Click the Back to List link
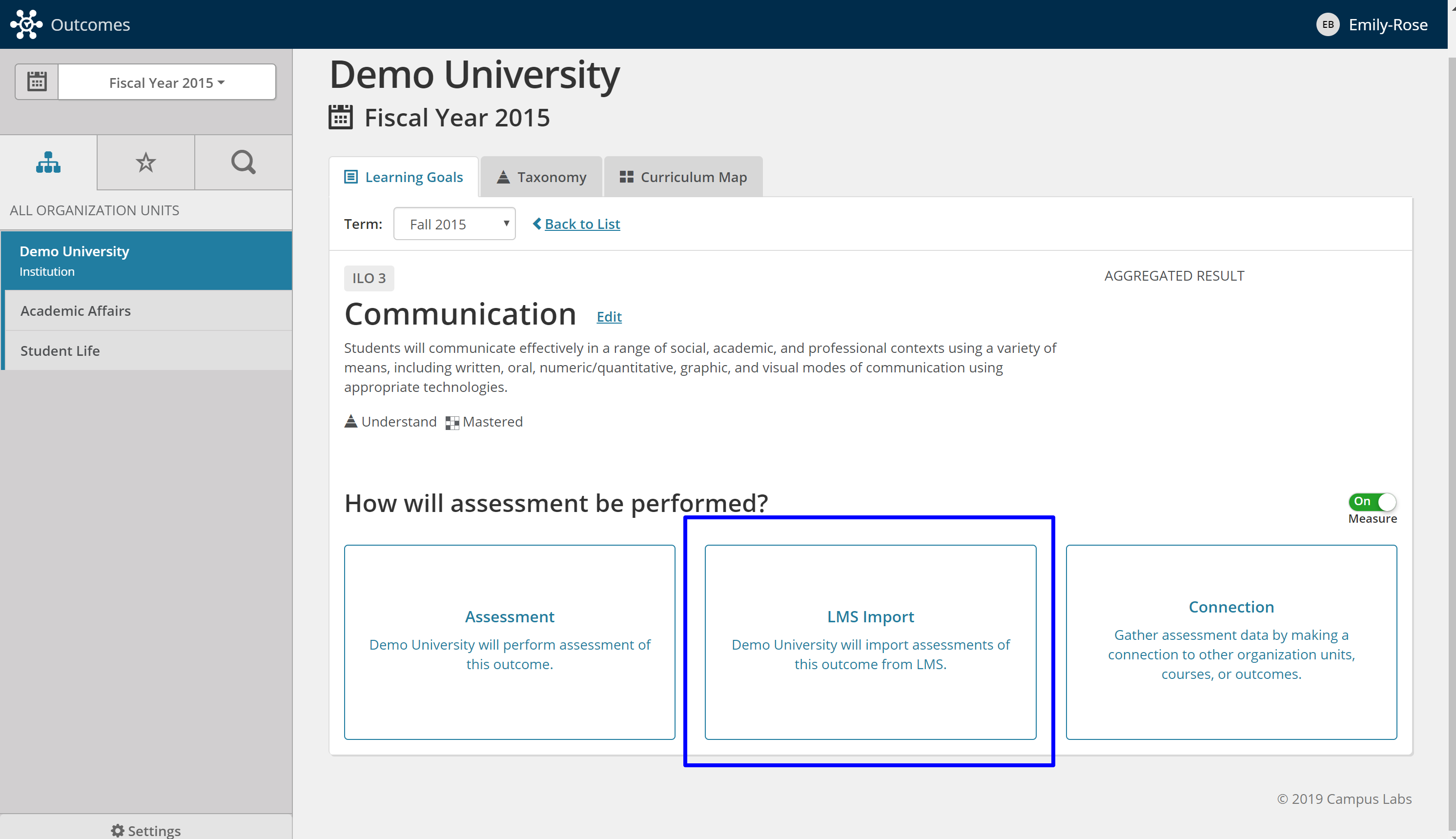Viewport: 1456px width, 839px height. click(x=576, y=224)
